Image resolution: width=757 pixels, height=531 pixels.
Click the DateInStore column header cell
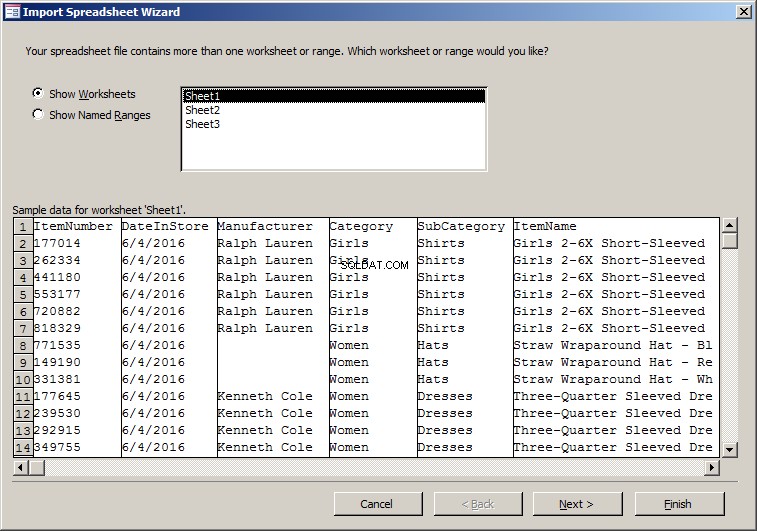coord(169,226)
